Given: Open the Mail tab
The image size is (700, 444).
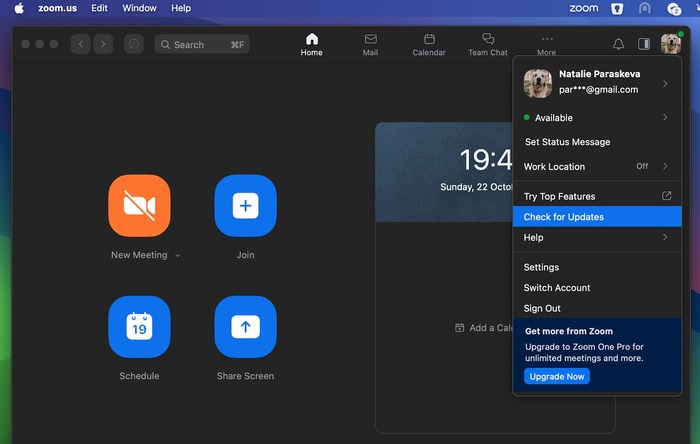Looking at the screenshot, I should click(x=370, y=45).
